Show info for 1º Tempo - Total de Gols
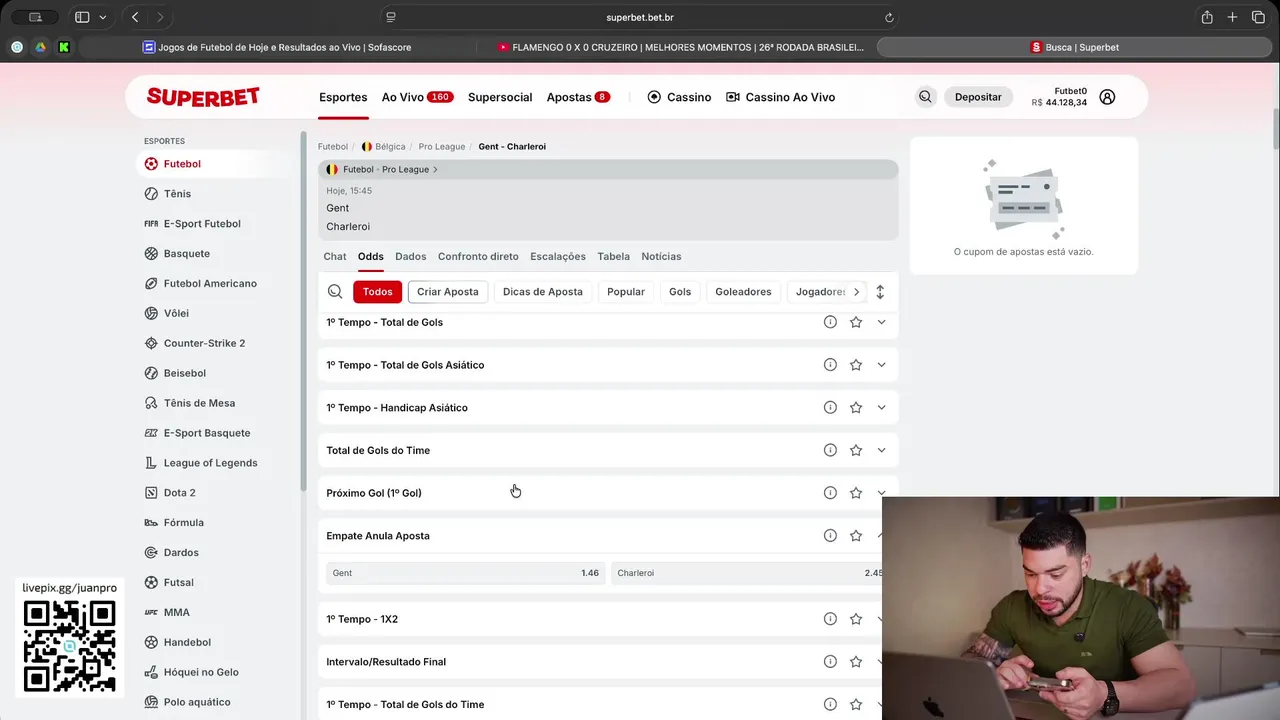The width and height of the screenshot is (1280, 720). [830, 322]
